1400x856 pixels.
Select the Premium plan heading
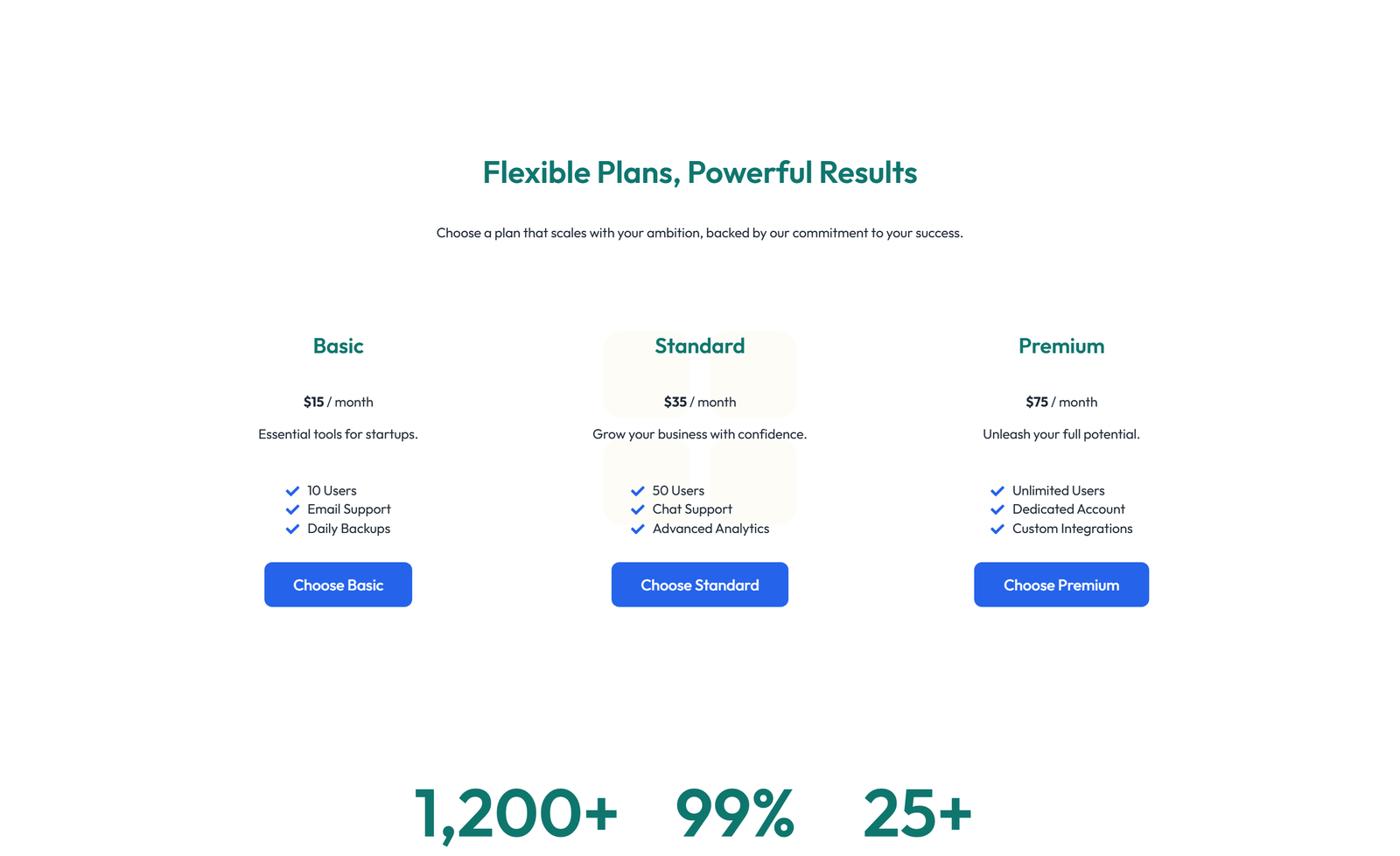click(x=1061, y=347)
